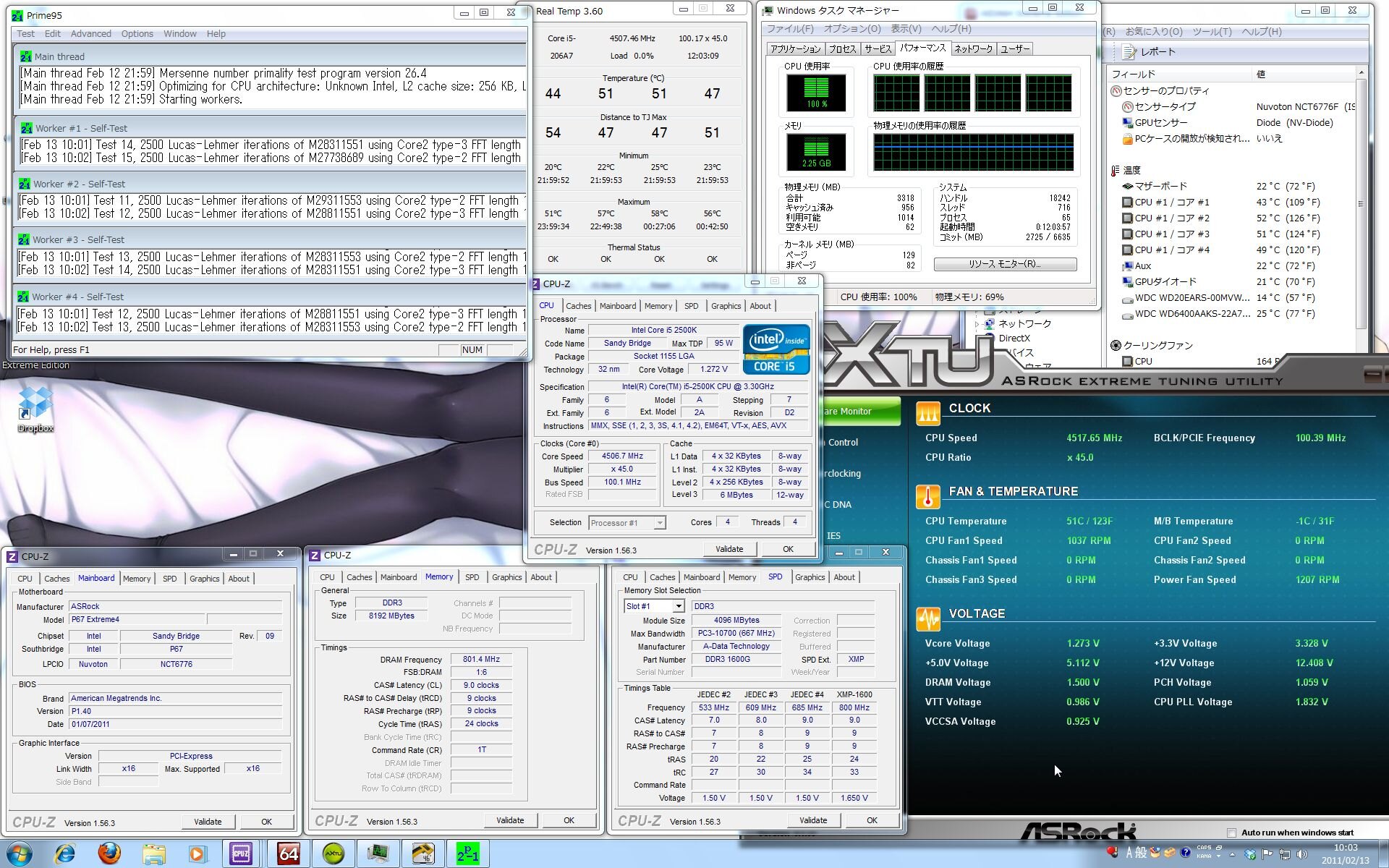Enable Auto run when windows start checkbox
This screenshot has height=868, width=1389.
pyautogui.click(x=1231, y=833)
